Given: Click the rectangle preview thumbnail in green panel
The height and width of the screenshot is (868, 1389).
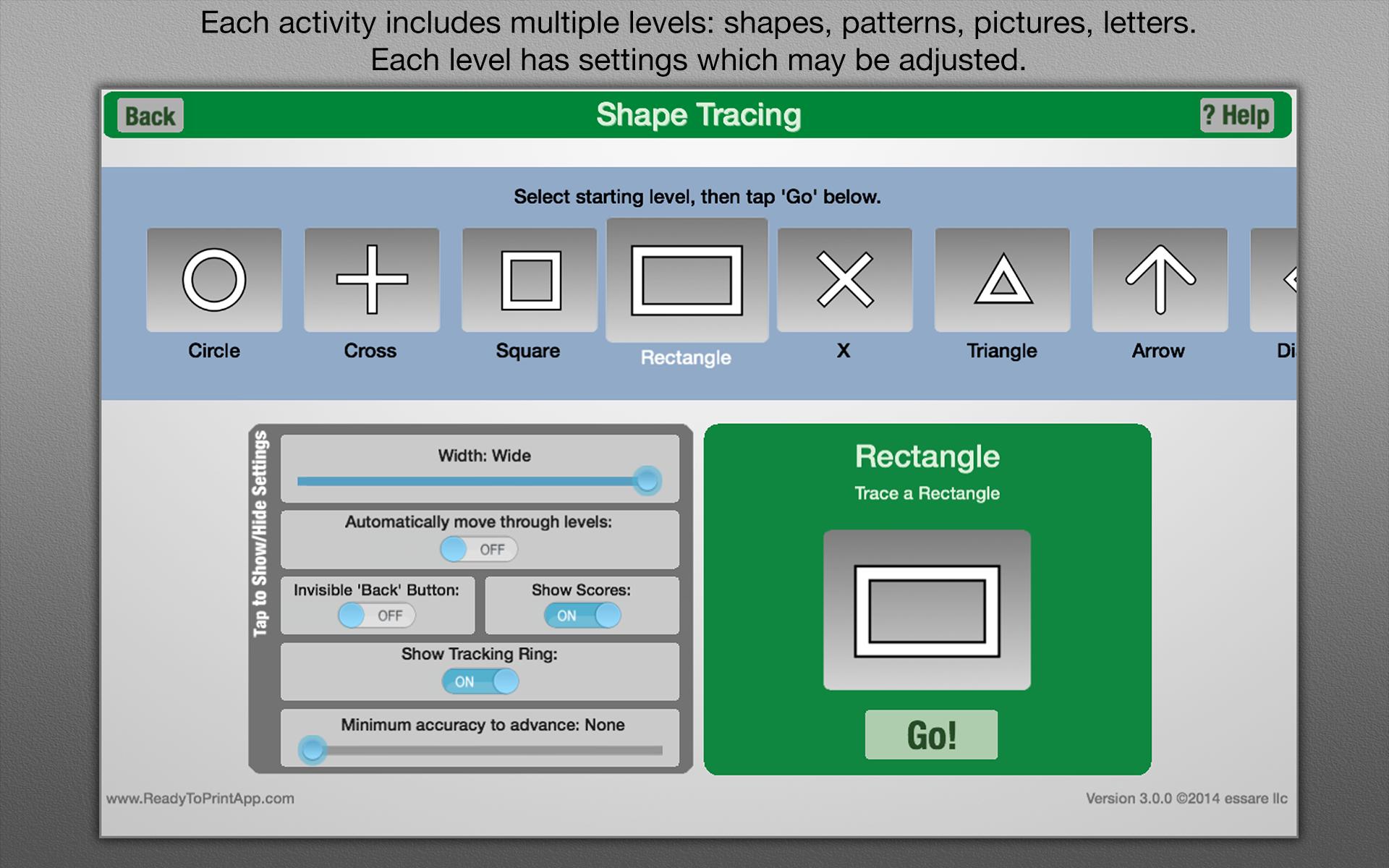Looking at the screenshot, I should [x=927, y=610].
